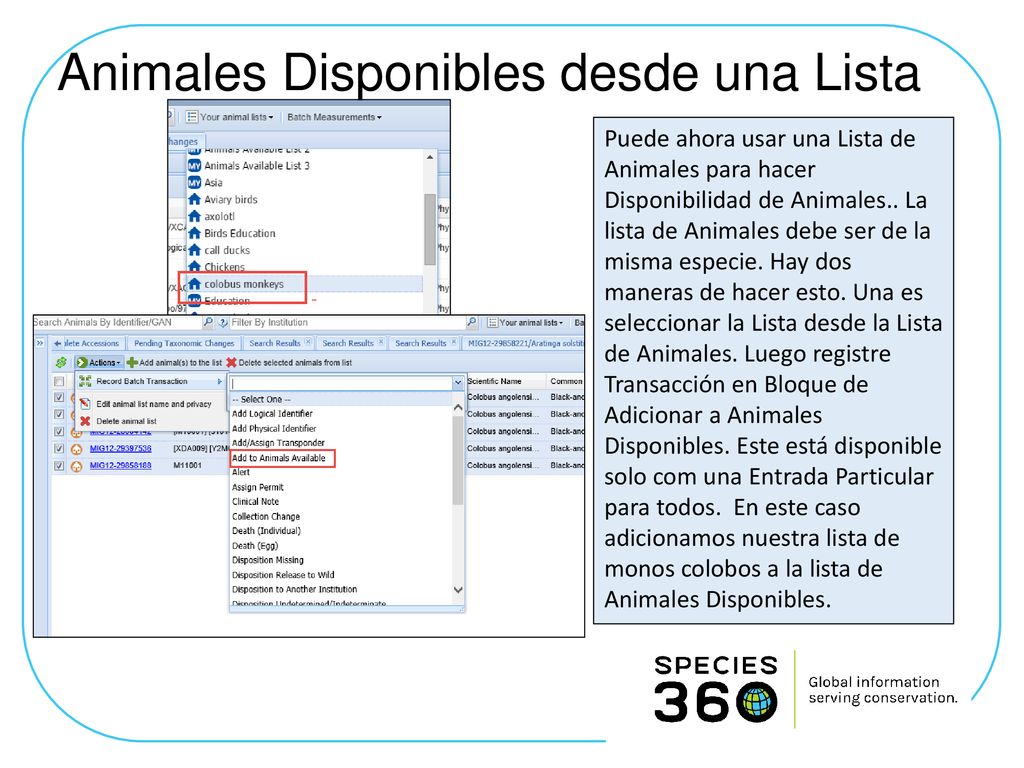Screen dimensions: 1024x768
Task: Click scrollbar thumb of the transaction options list
Action: [458, 460]
